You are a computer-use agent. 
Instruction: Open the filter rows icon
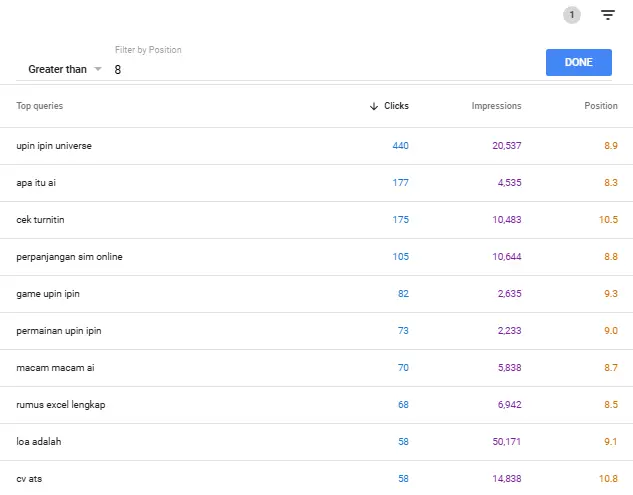(x=607, y=15)
